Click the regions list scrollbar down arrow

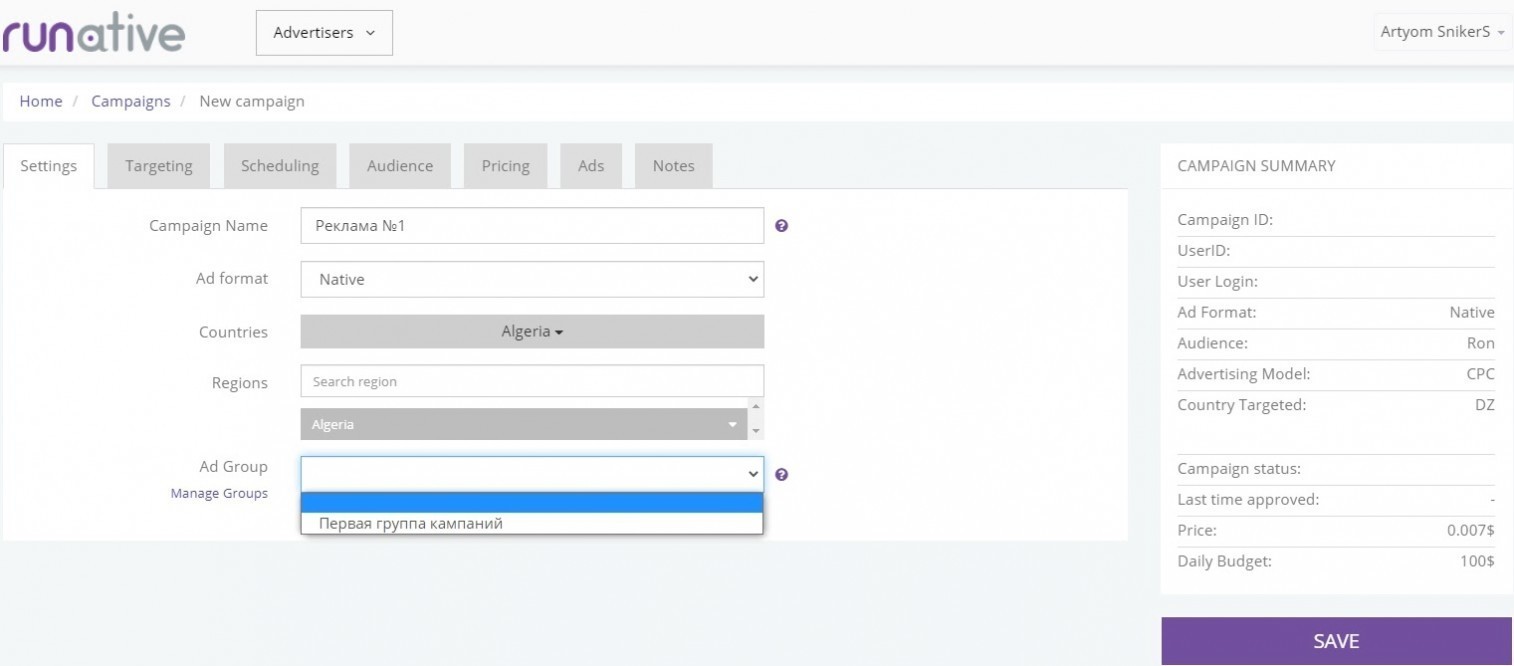pyautogui.click(x=756, y=431)
